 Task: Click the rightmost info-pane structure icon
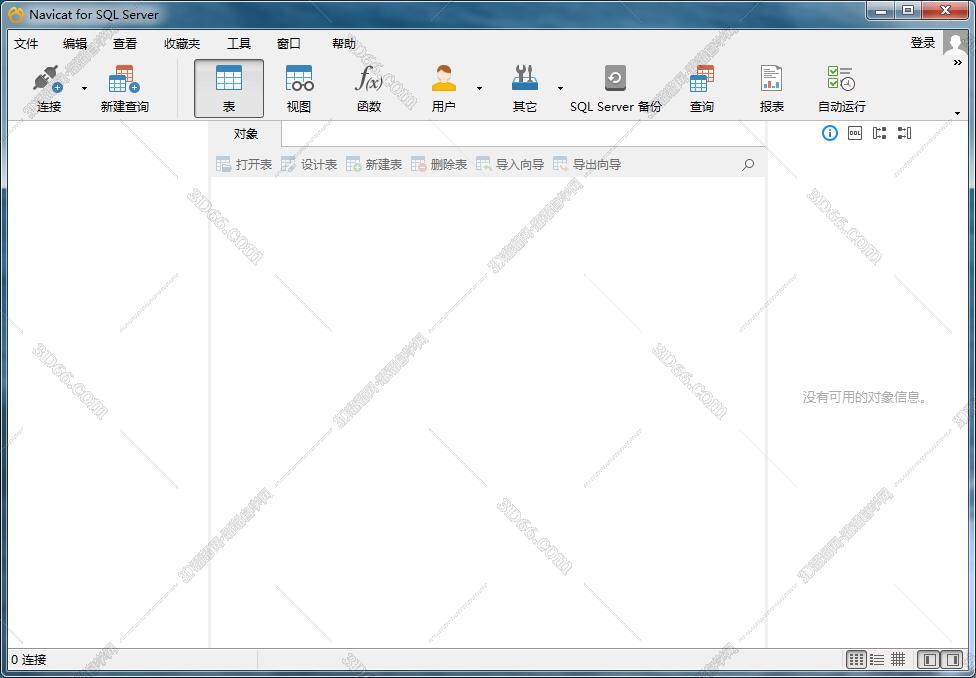pyautogui.click(x=904, y=133)
